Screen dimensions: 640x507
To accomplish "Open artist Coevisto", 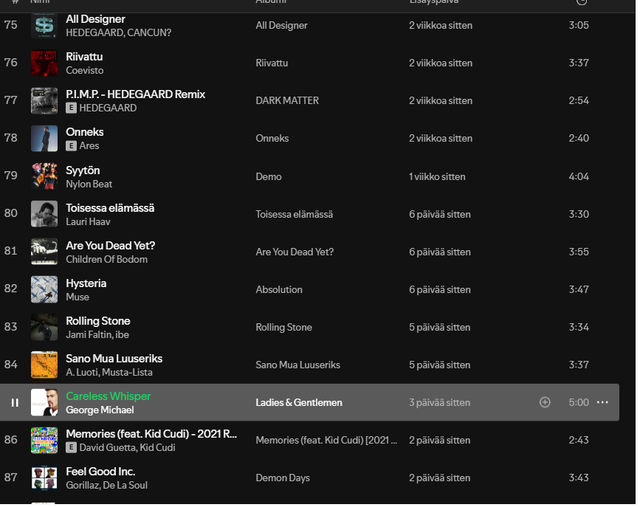I will [84, 70].
